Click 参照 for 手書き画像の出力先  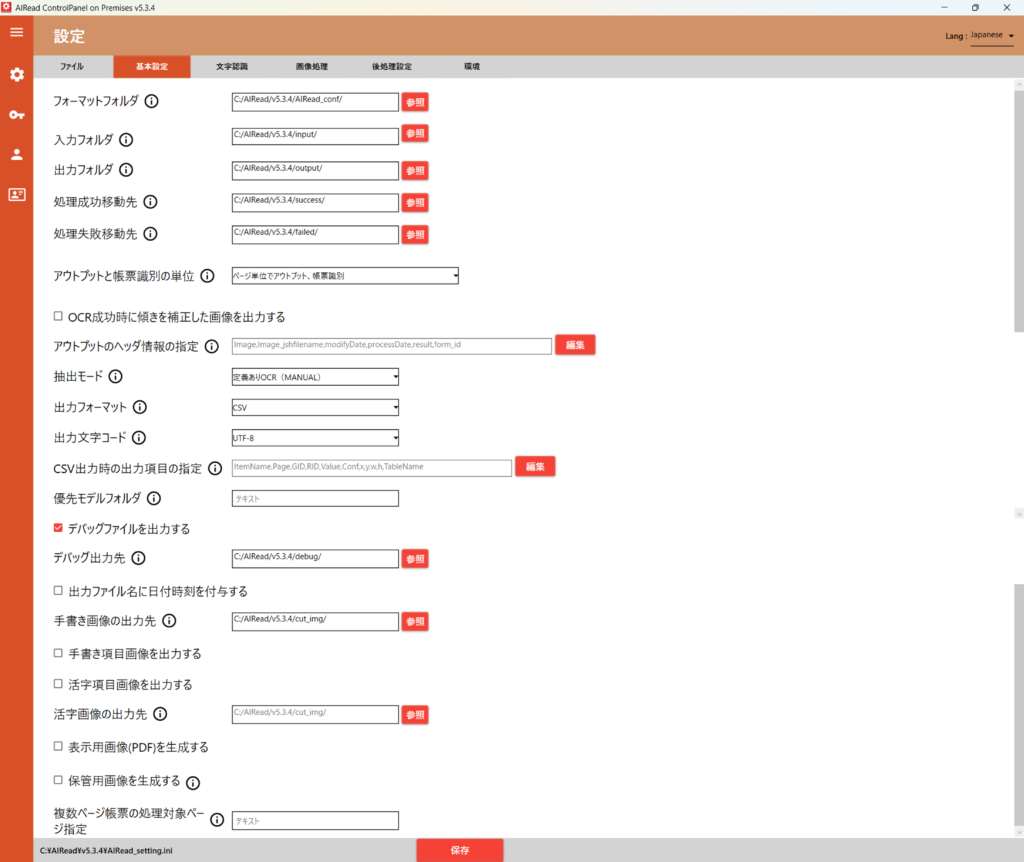[x=415, y=622]
